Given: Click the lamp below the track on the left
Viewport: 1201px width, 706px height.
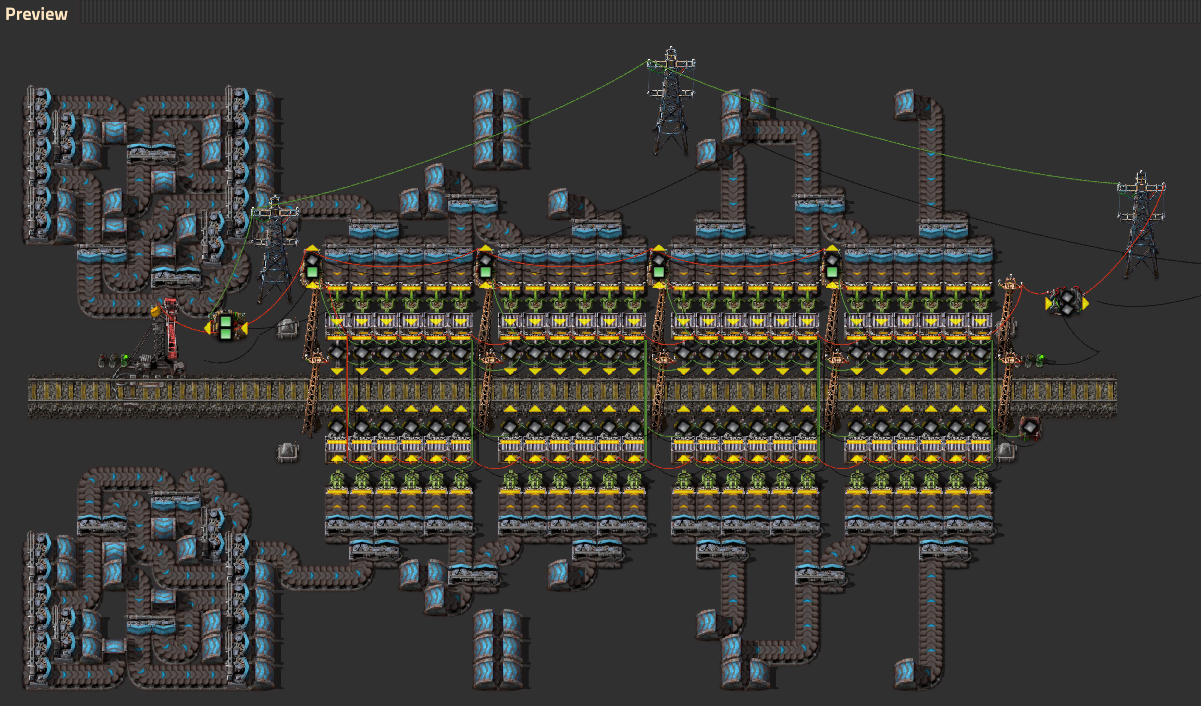Looking at the screenshot, I should tap(288, 451).
